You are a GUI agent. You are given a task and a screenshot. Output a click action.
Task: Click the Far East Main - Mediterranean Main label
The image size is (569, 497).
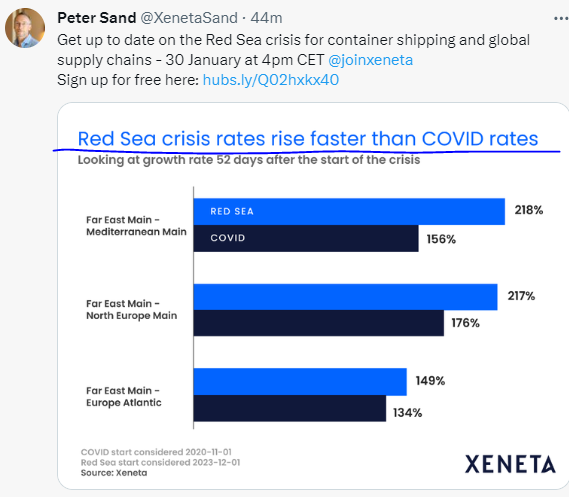pos(136,226)
